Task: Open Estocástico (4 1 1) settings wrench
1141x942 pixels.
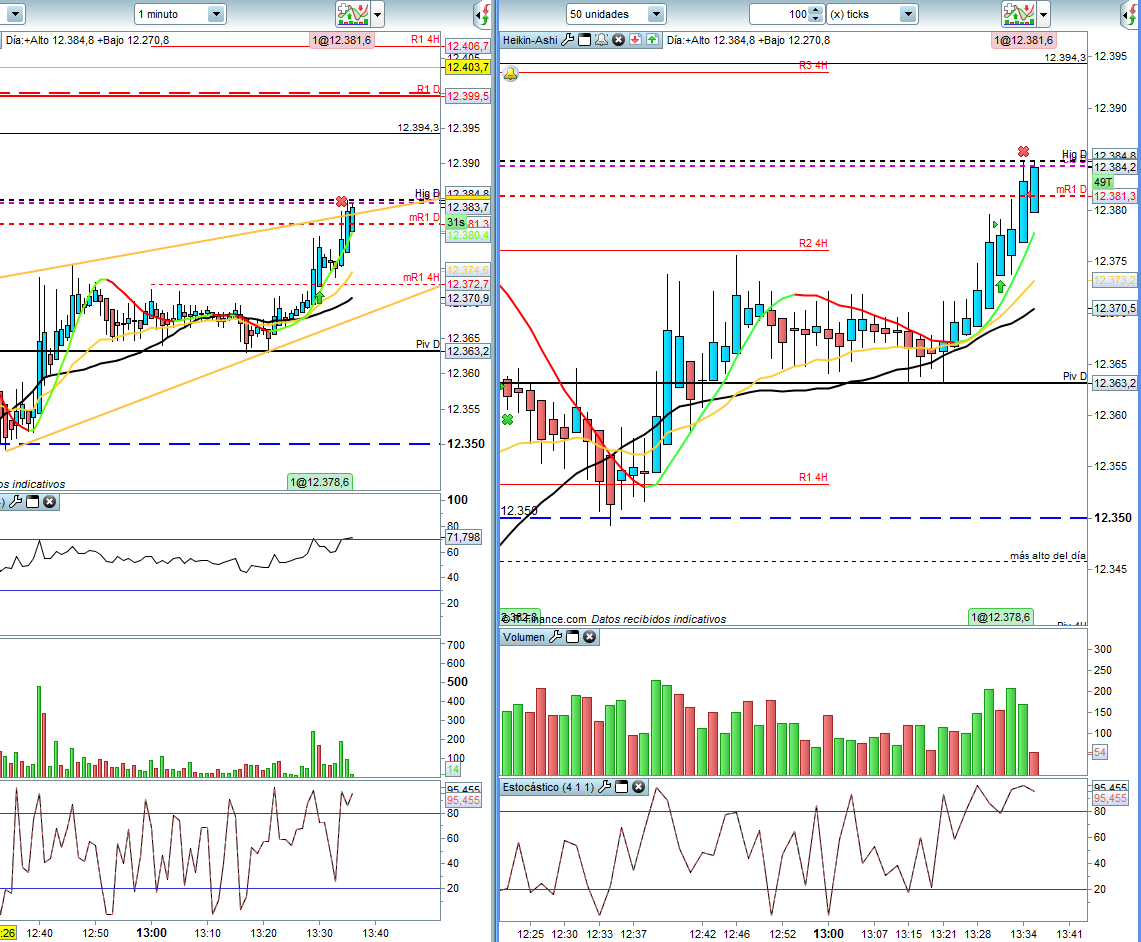Action: [604, 787]
